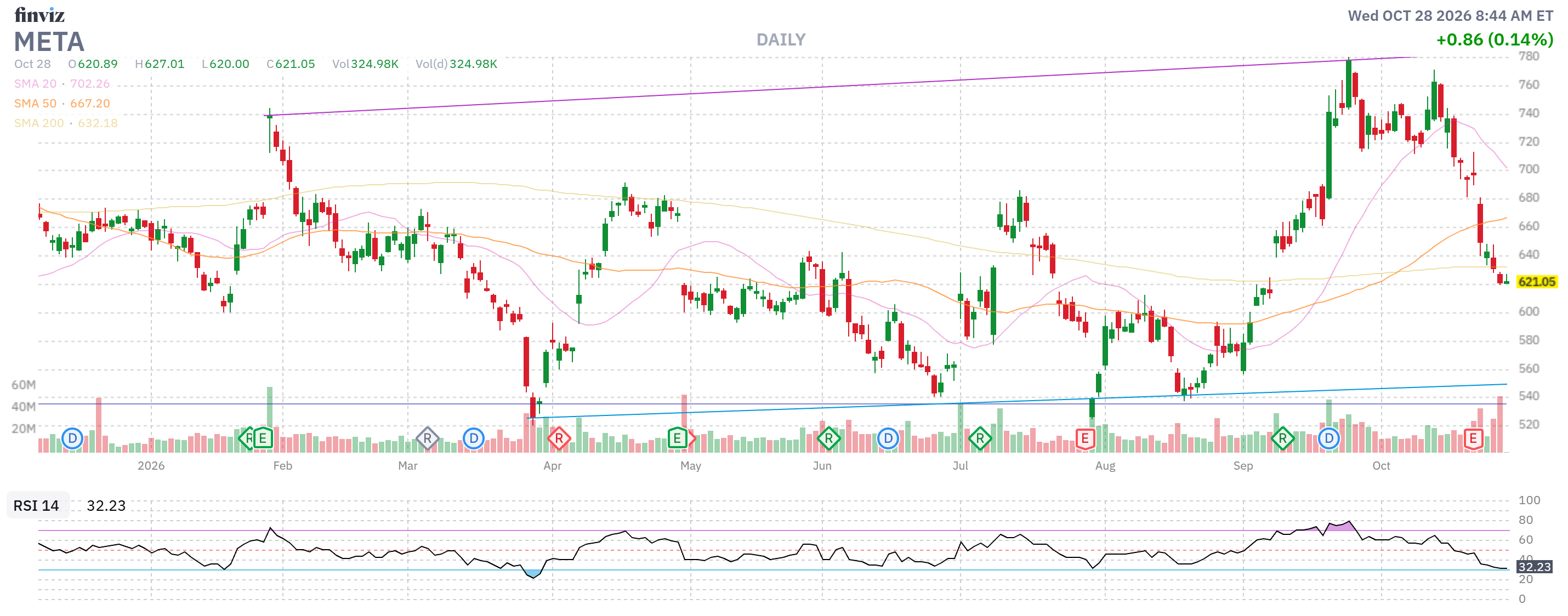The width and height of the screenshot is (1568, 616).
Task: Click the DAILY timeframe label
Action: click(x=781, y=39)
